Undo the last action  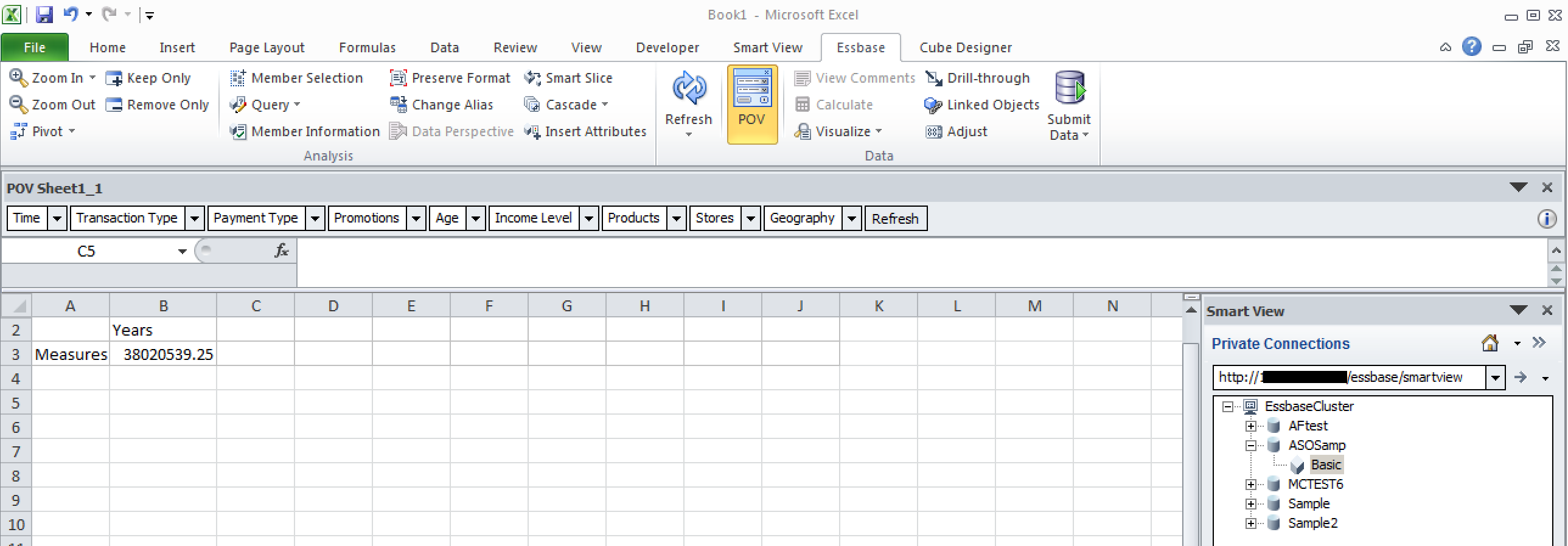pos(71,14)
